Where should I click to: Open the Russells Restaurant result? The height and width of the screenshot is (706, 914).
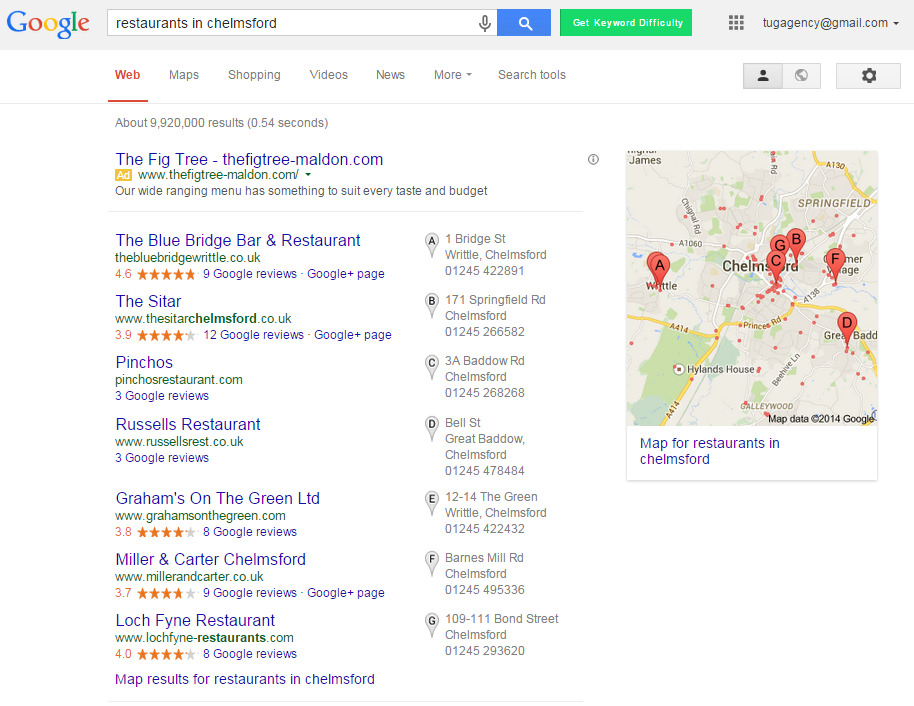pyautogui.click(x=188, y=424)
